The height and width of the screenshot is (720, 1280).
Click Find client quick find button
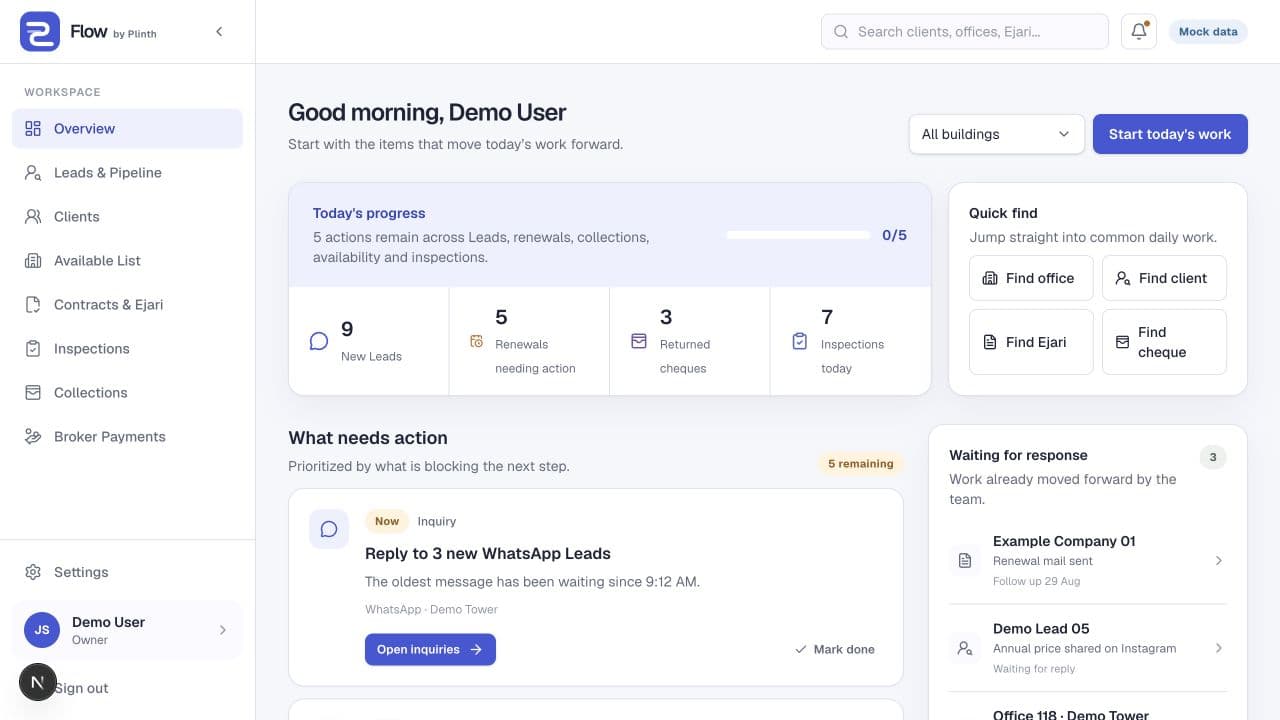1164,278
